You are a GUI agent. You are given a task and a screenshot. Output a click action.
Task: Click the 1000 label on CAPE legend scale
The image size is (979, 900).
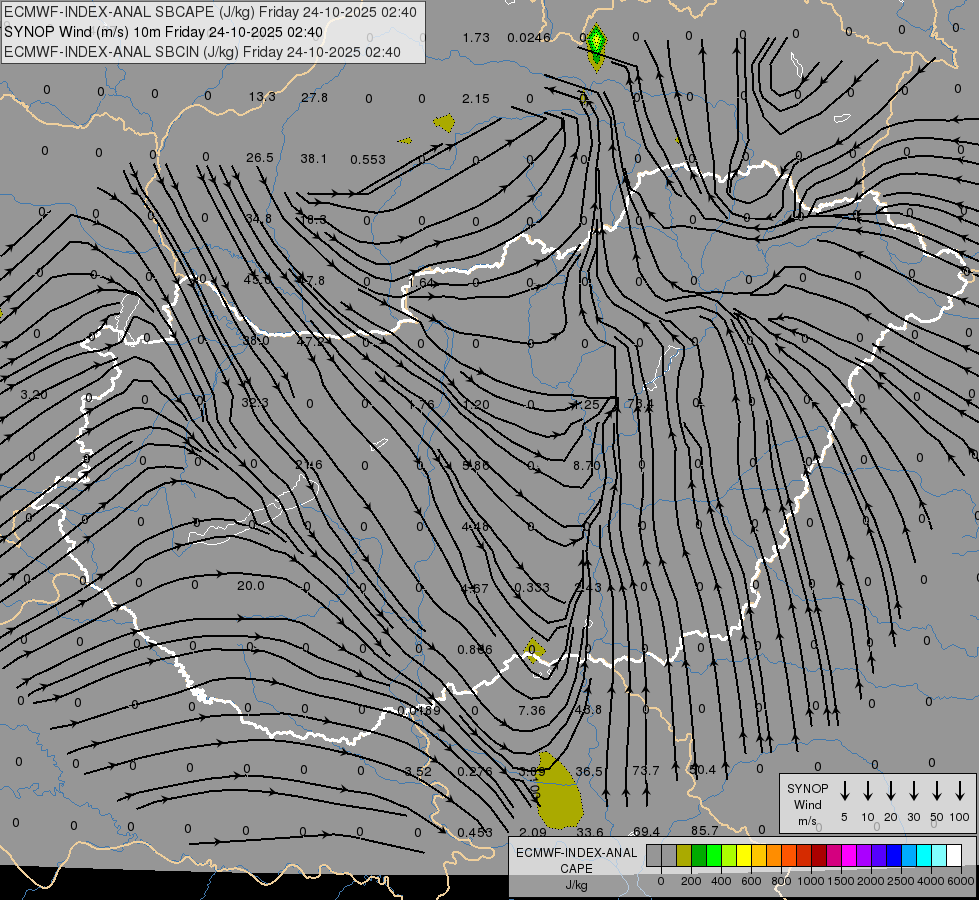(x=810, y=881)
